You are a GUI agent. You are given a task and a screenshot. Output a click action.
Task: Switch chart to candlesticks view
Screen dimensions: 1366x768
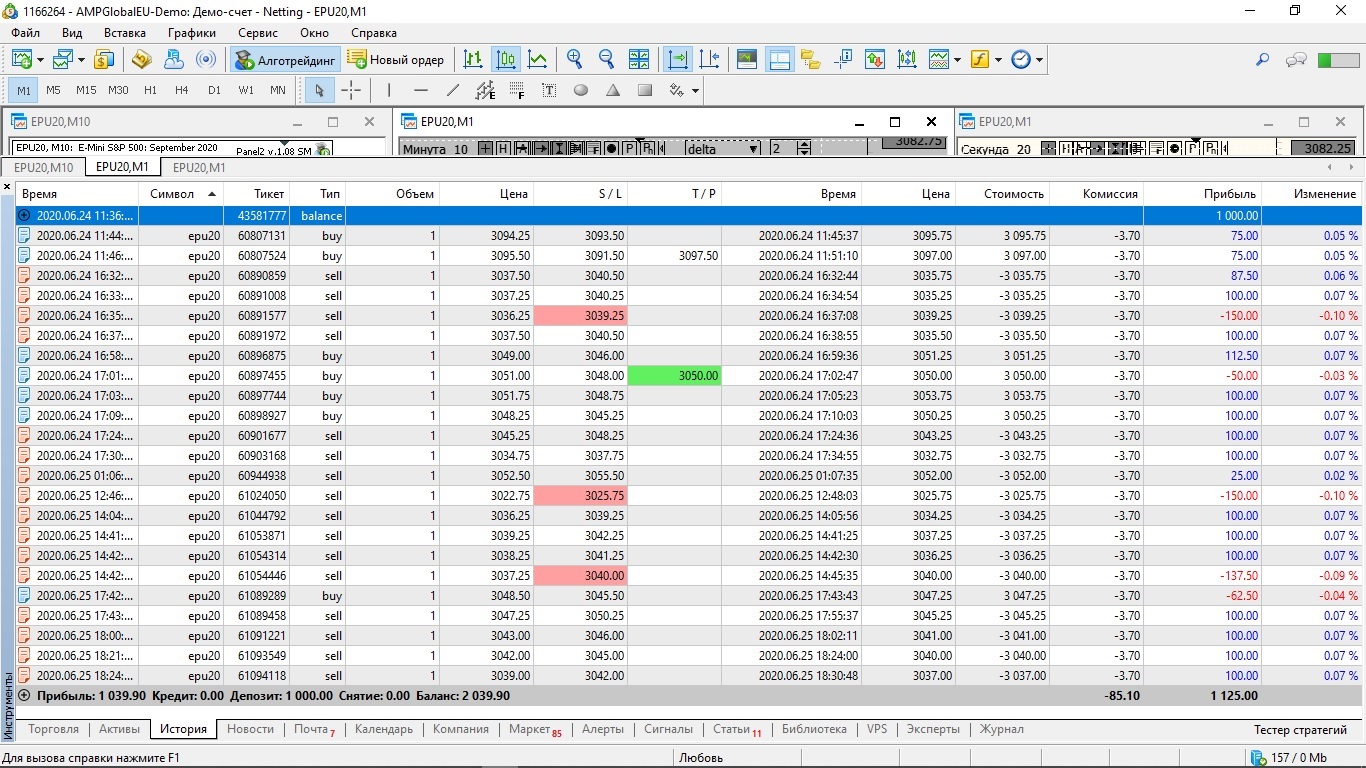tap(506, 60)
